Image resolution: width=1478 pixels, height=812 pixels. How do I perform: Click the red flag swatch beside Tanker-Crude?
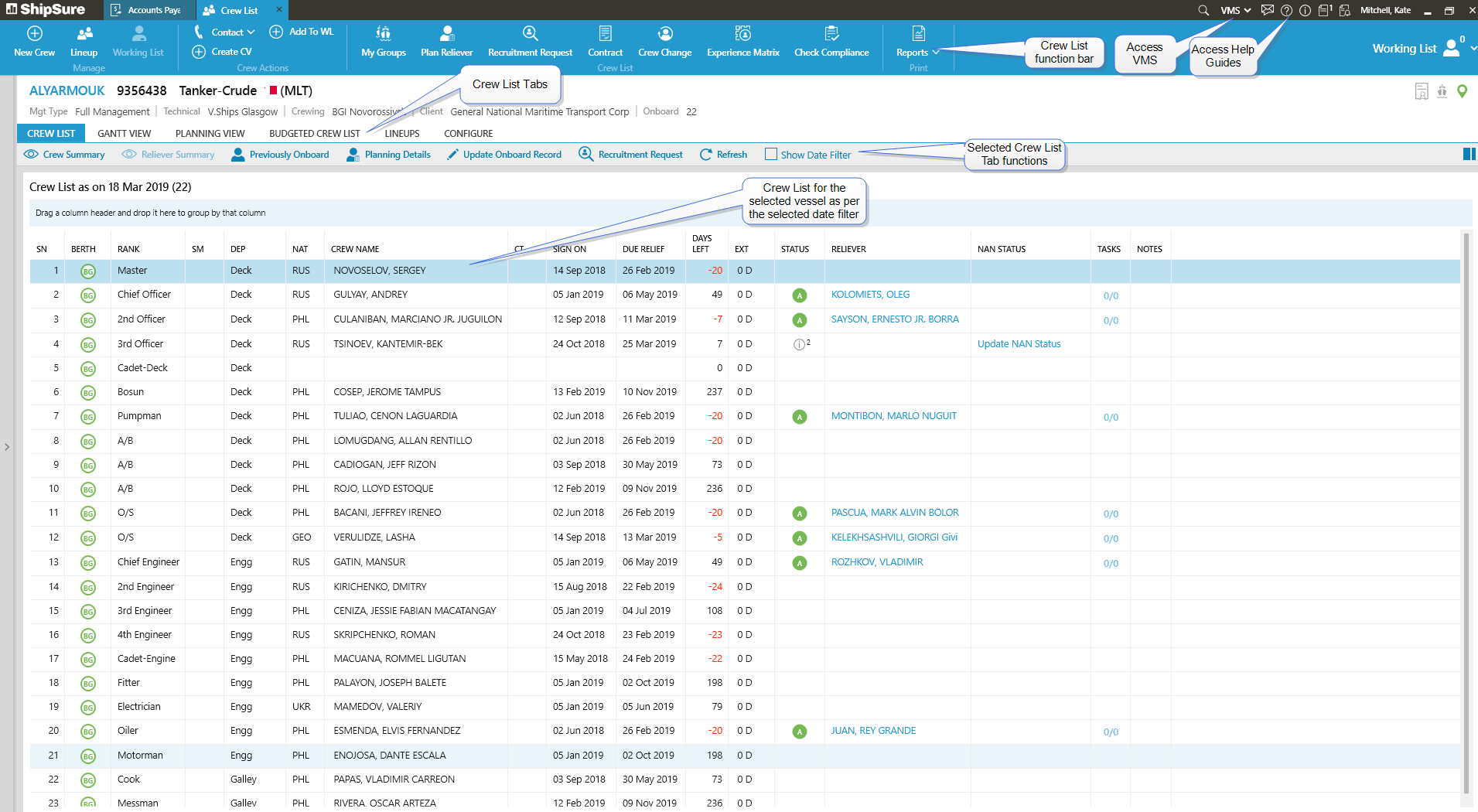pos(273,90)
